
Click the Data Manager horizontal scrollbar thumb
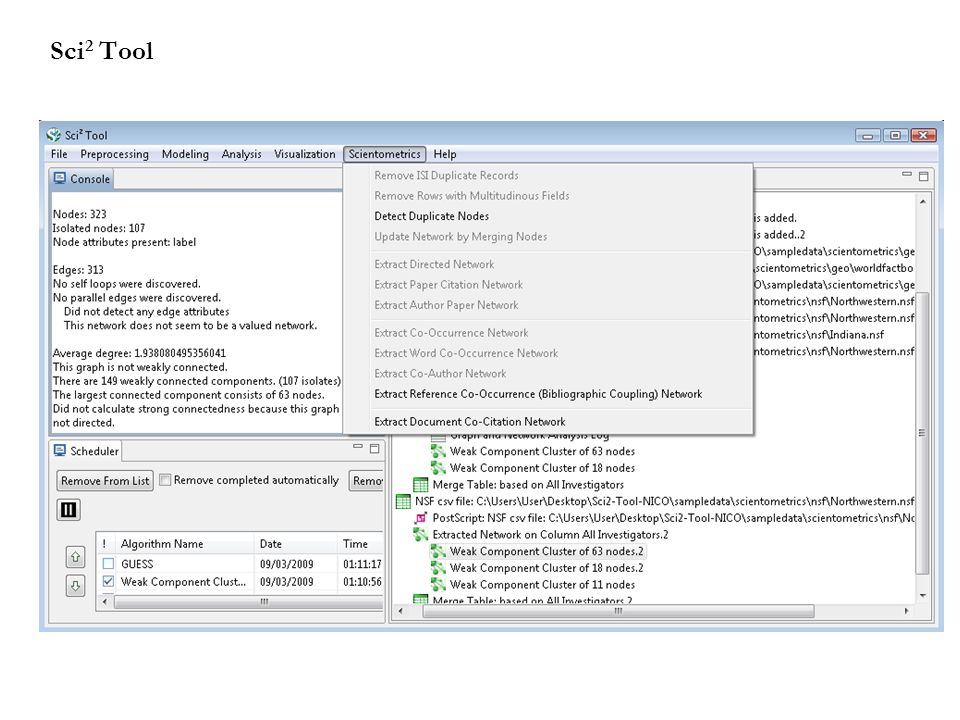tap(618, 611)
